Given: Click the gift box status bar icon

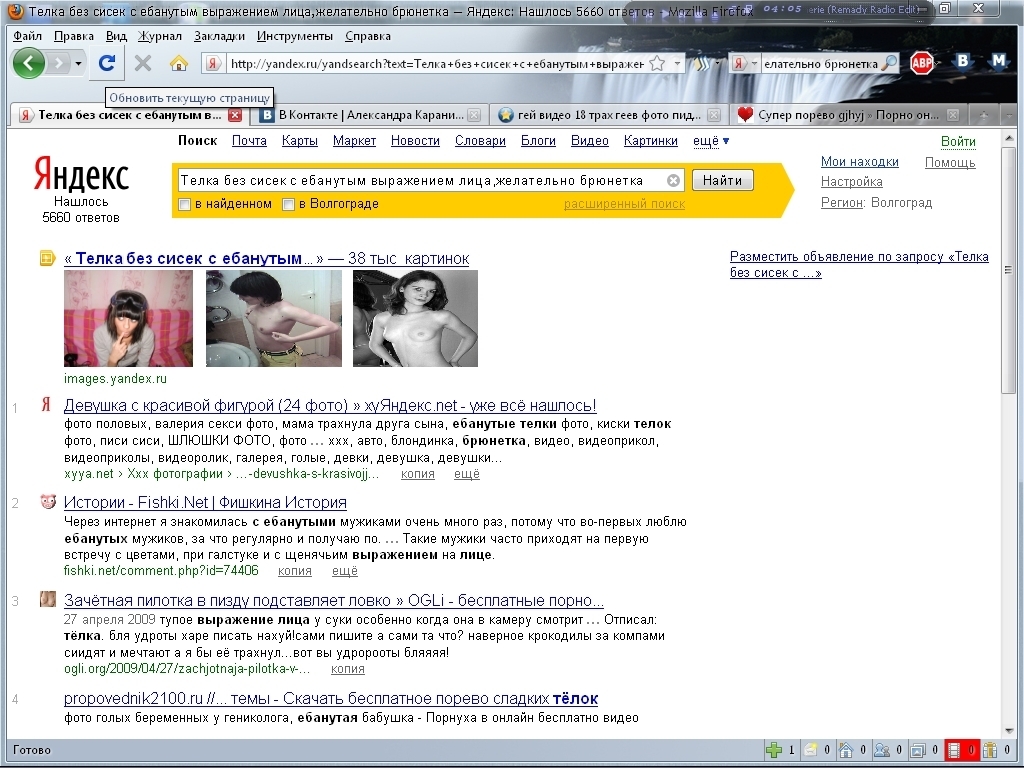Looking at the screenshot, I should (x=990, y=750).
